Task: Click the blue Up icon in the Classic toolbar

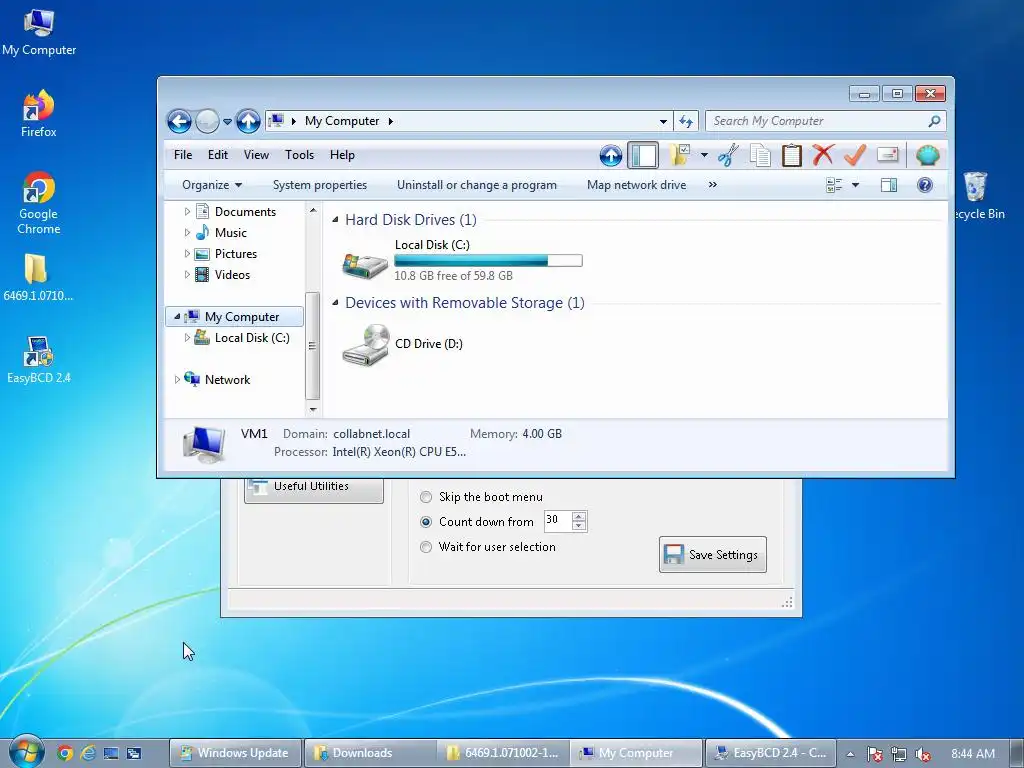Action: pyautogui.click(x=611, y=155)
